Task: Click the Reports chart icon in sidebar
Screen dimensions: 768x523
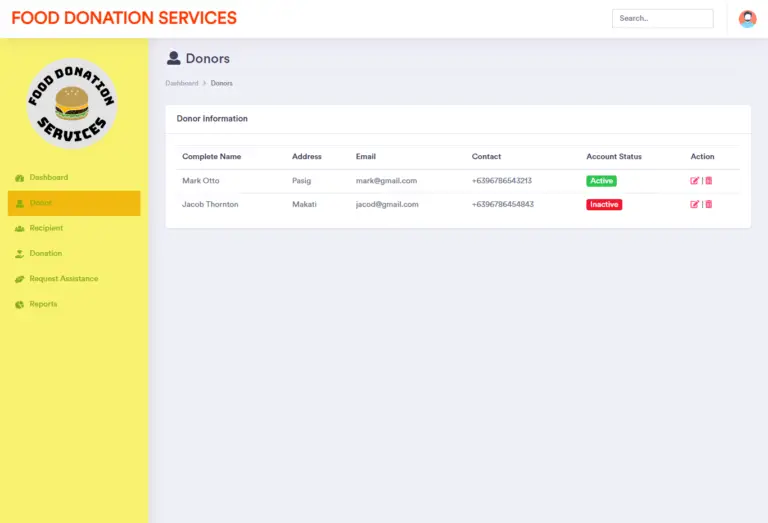Action: click(x=20, y=305)
